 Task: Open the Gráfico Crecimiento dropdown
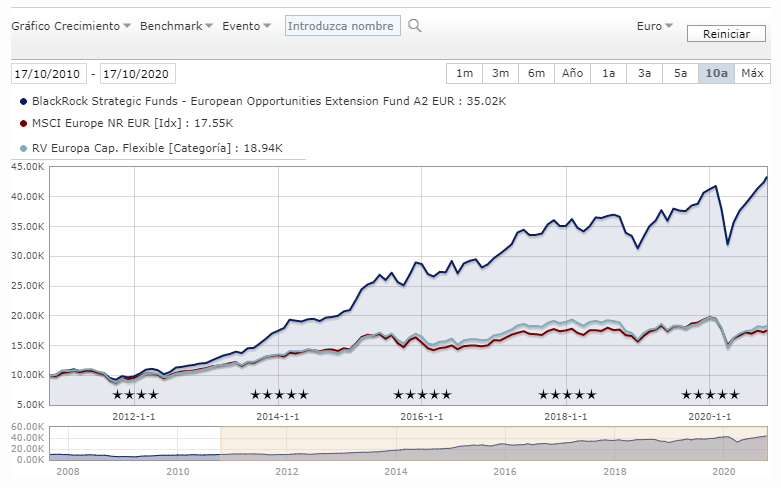tap(70, 26)
